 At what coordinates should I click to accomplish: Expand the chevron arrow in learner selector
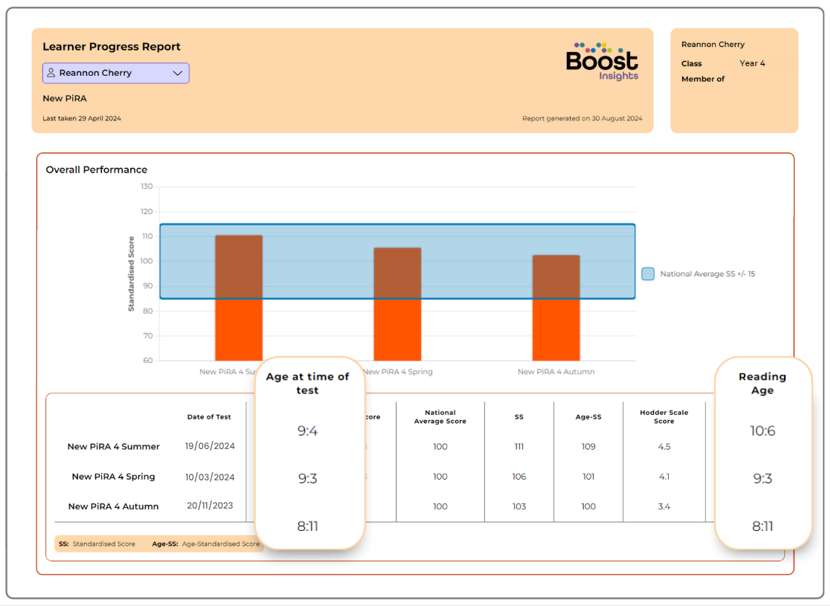pyautogui.click(x=177, y=73)
